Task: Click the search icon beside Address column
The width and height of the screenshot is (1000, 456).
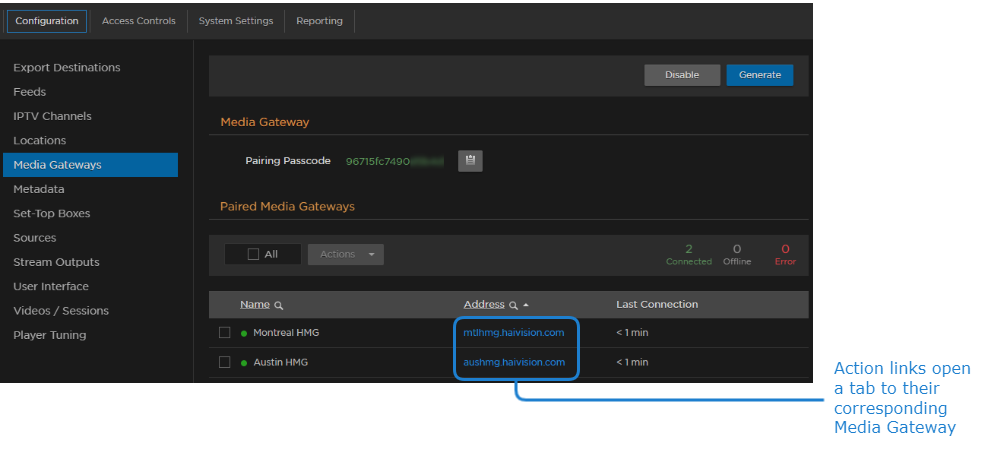Action: (513, 305)
